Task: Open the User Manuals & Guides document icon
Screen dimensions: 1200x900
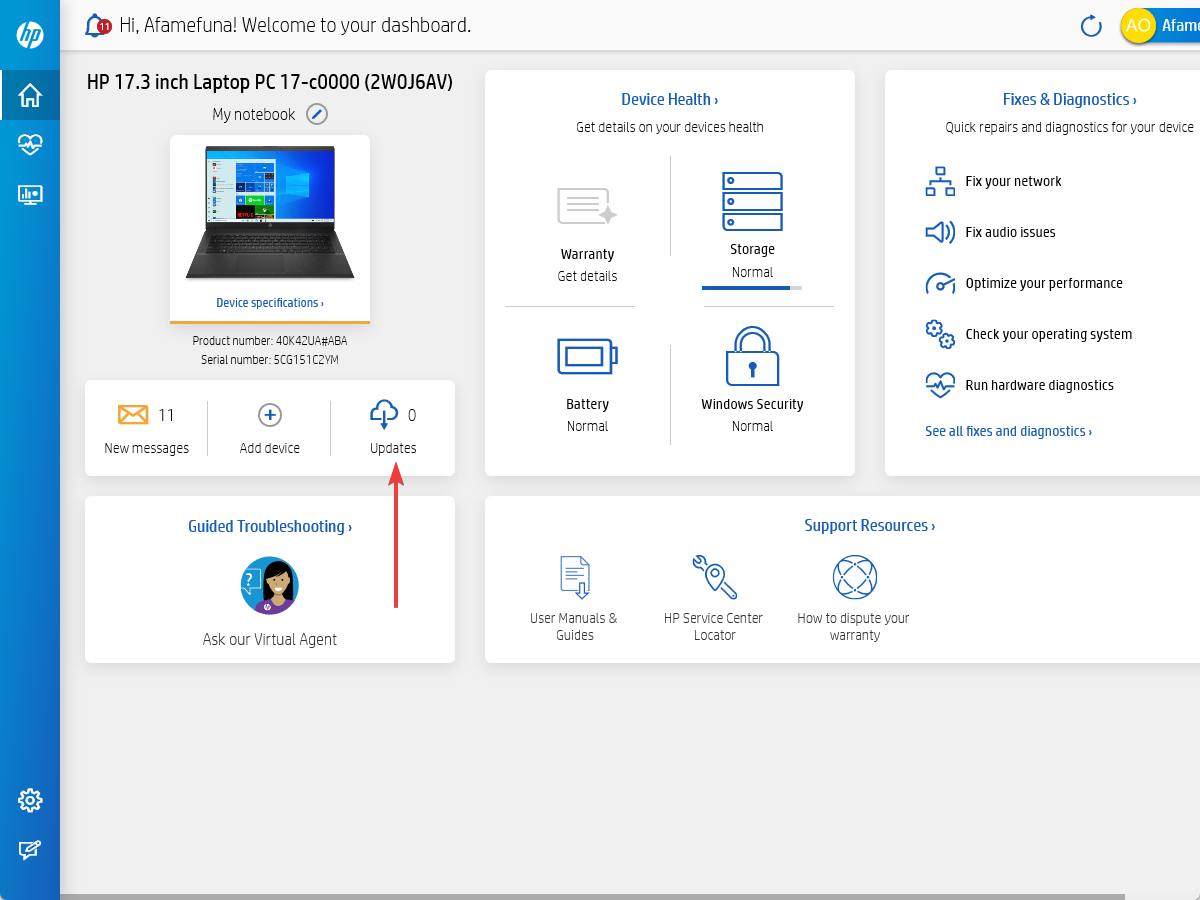Action: pyautogui.click(x=574, y=577)
